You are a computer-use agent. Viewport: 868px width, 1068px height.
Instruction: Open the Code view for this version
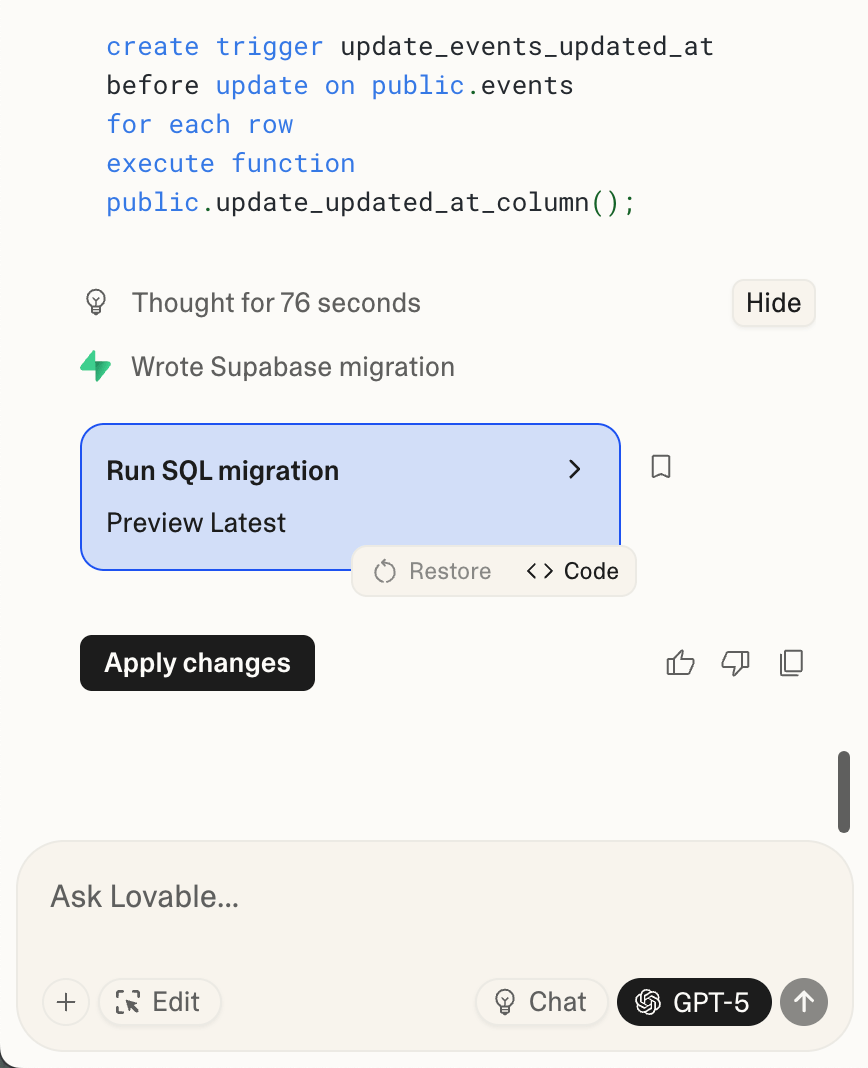pos(572,571)
